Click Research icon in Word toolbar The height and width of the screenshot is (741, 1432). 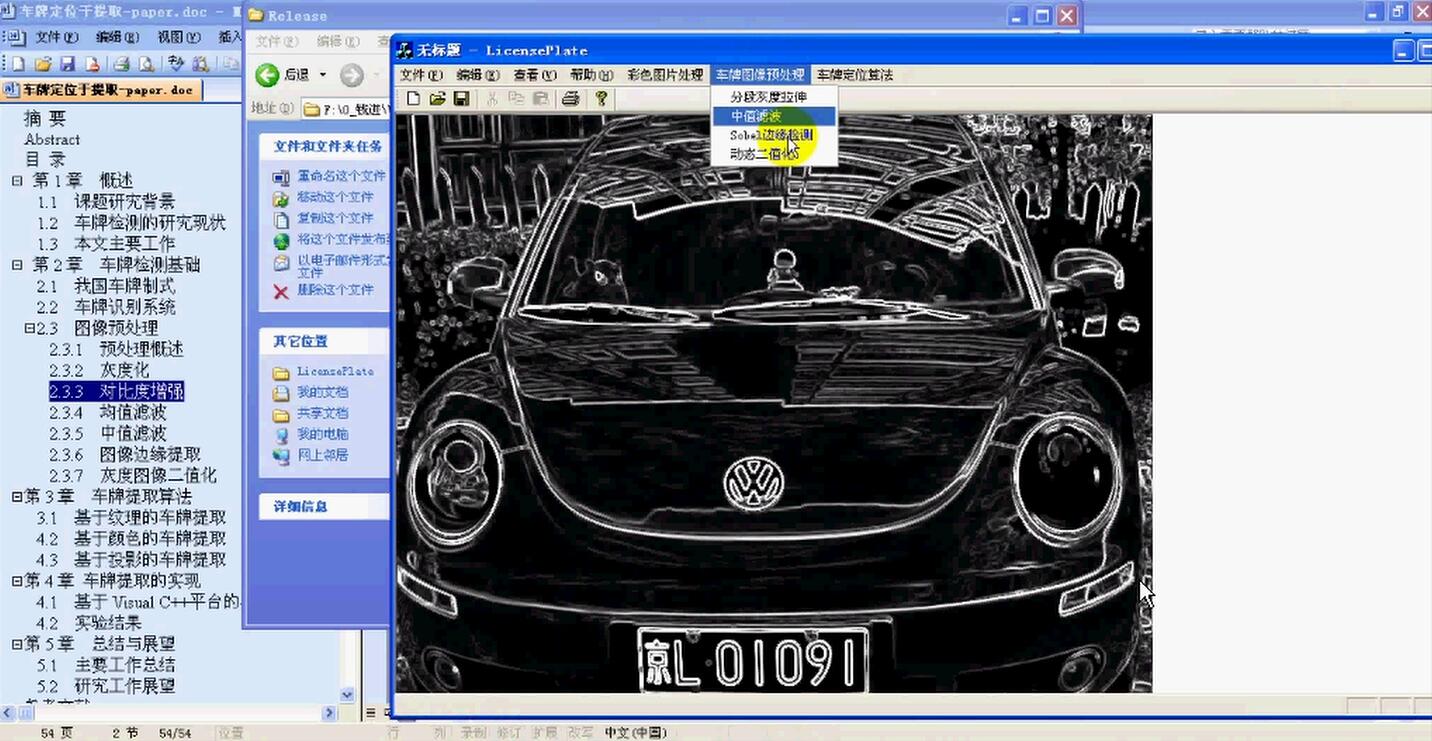pos(200,64)
